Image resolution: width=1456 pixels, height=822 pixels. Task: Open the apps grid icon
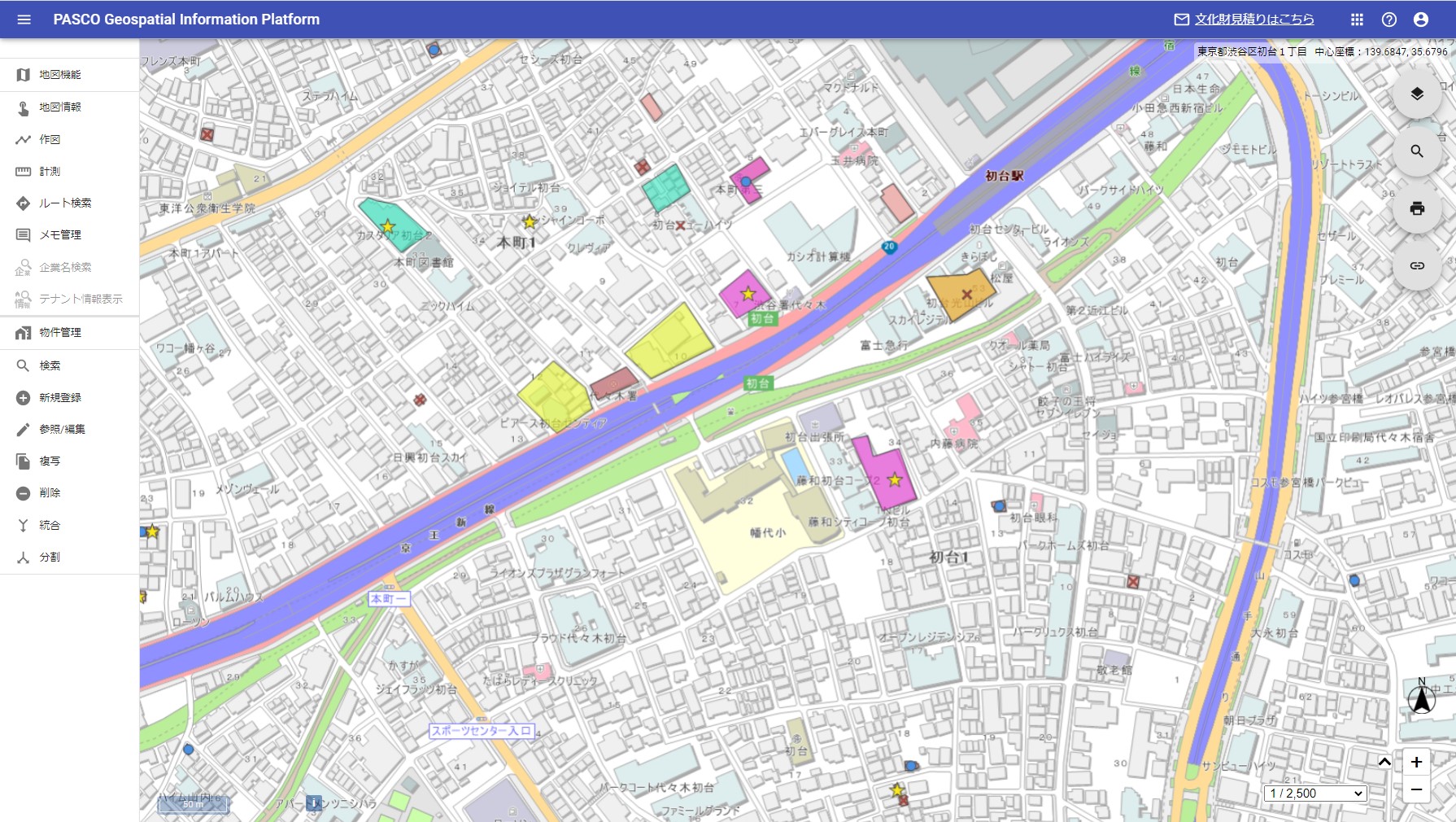1357,20
